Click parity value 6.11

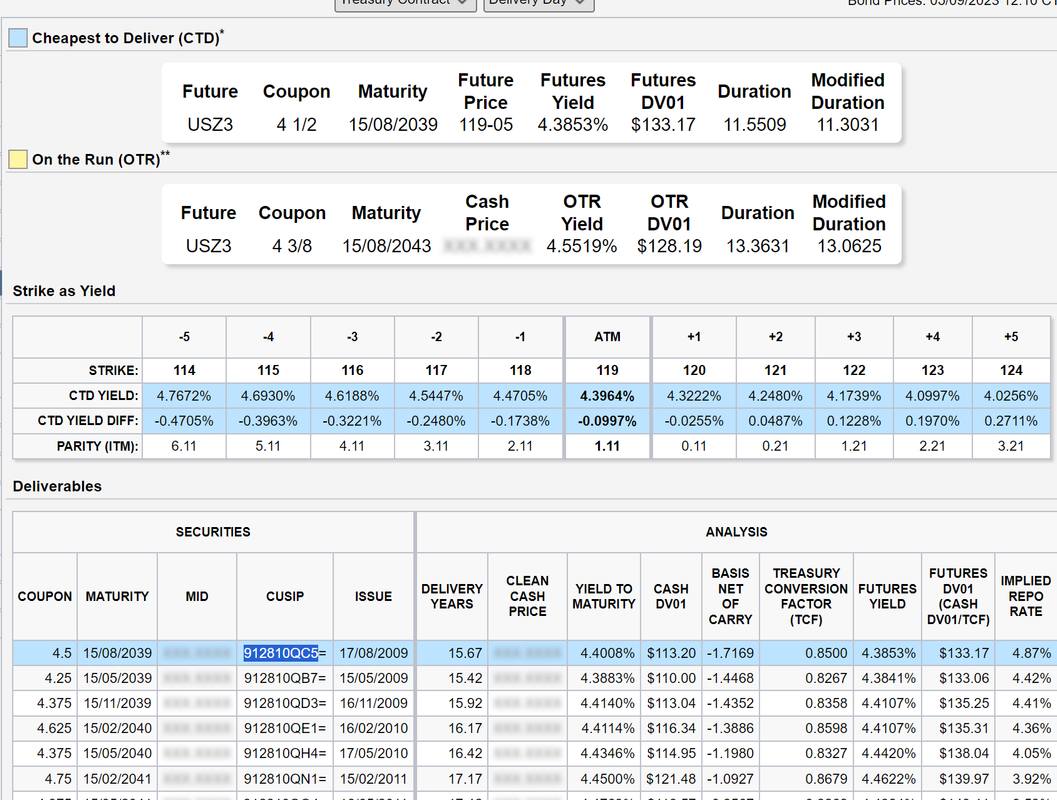pyautogui.click(x=184, y=446)
